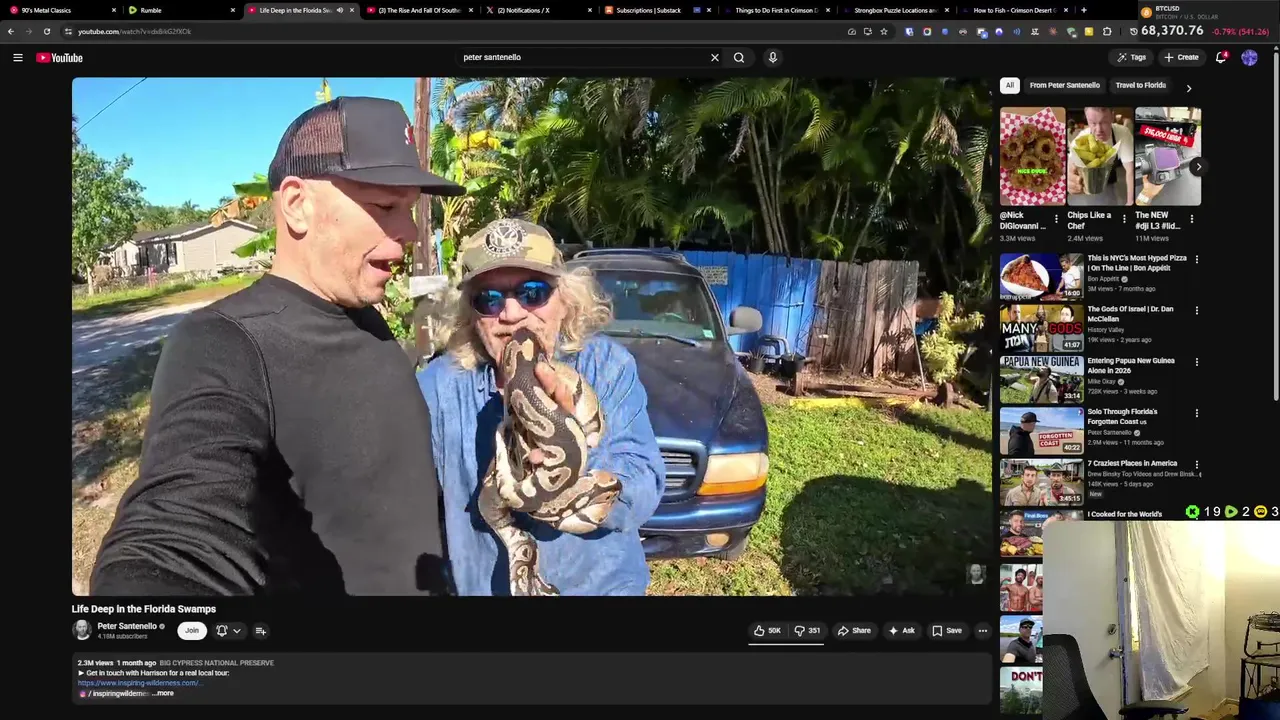Click the browser forward arrow
This screenshot has width=1280, height=720.
pos(28,31)
